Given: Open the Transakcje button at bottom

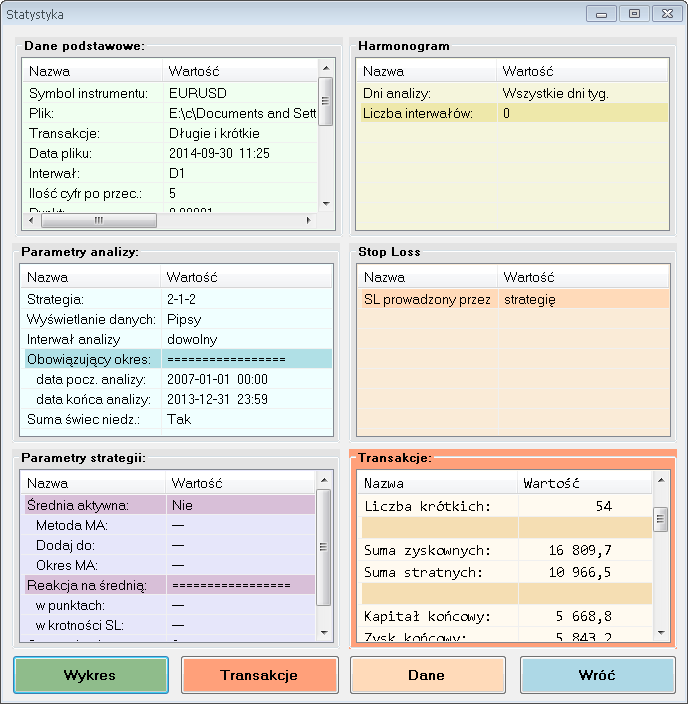Looking at the screenshot, I should click(x=260, y=675).
